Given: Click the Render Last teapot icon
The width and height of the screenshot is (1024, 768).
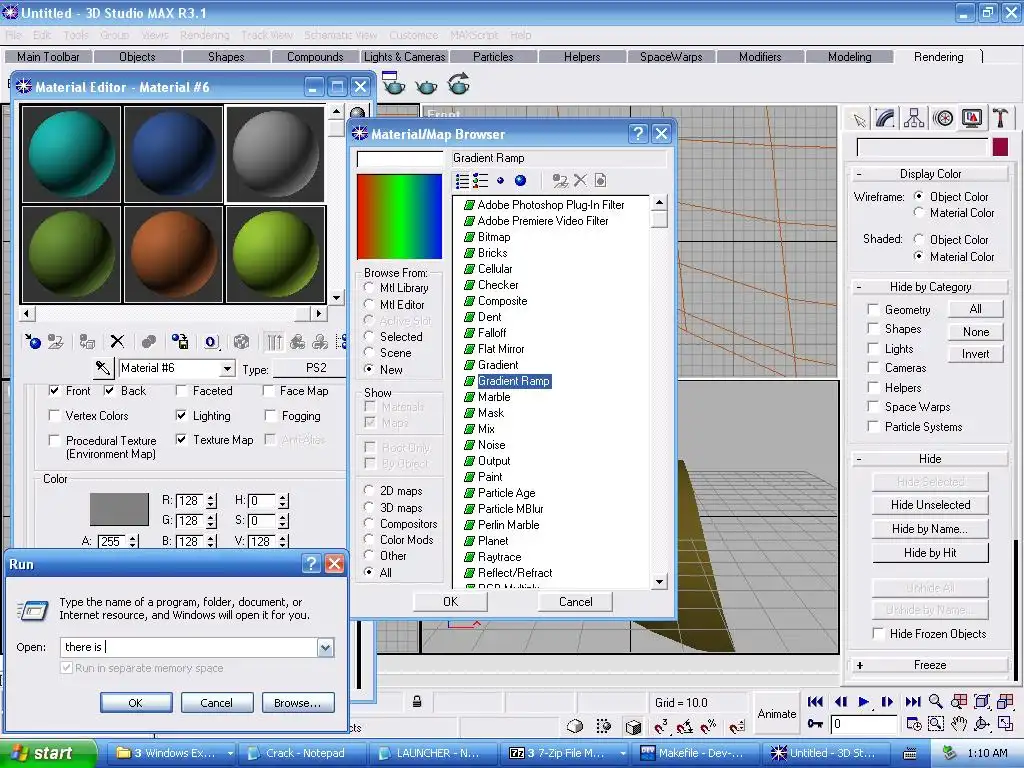Looking at the screenshot, I should click(458, 84).
